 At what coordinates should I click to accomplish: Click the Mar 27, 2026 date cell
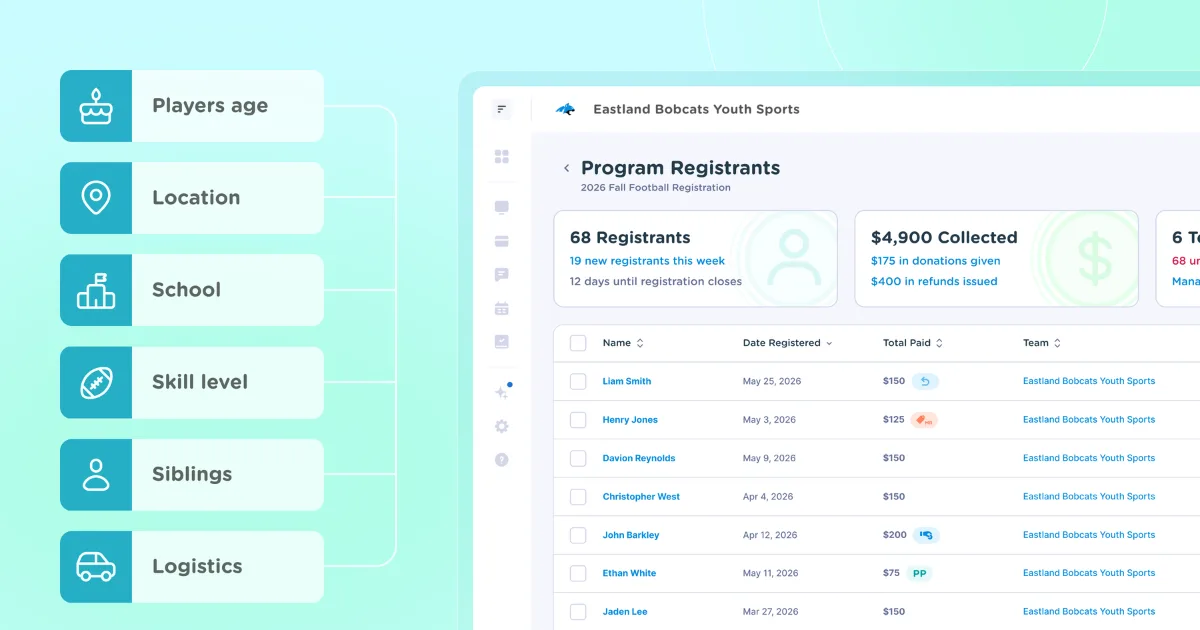(x=770, y=612)
